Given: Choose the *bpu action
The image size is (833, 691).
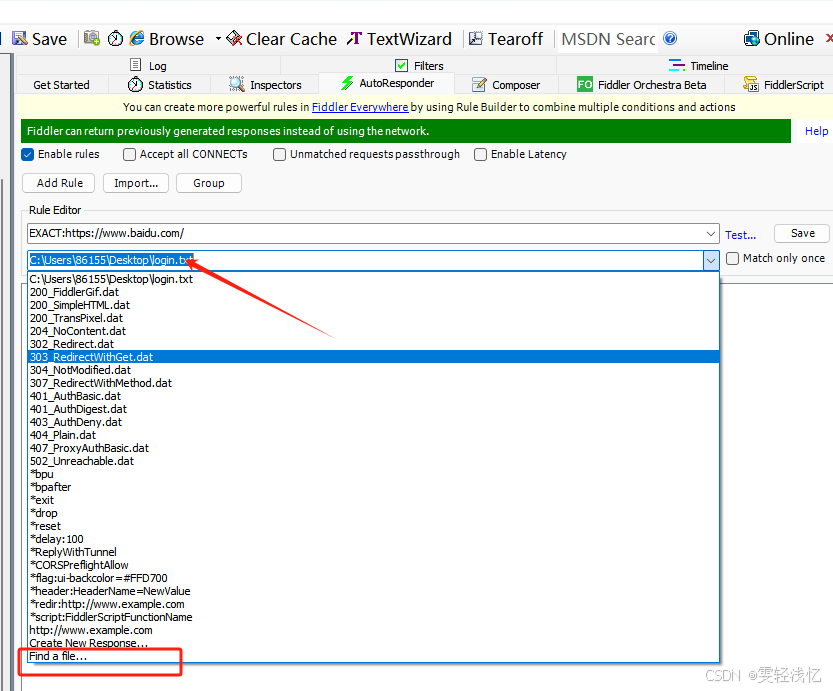Looking at the screenshot, I should 373,474.
